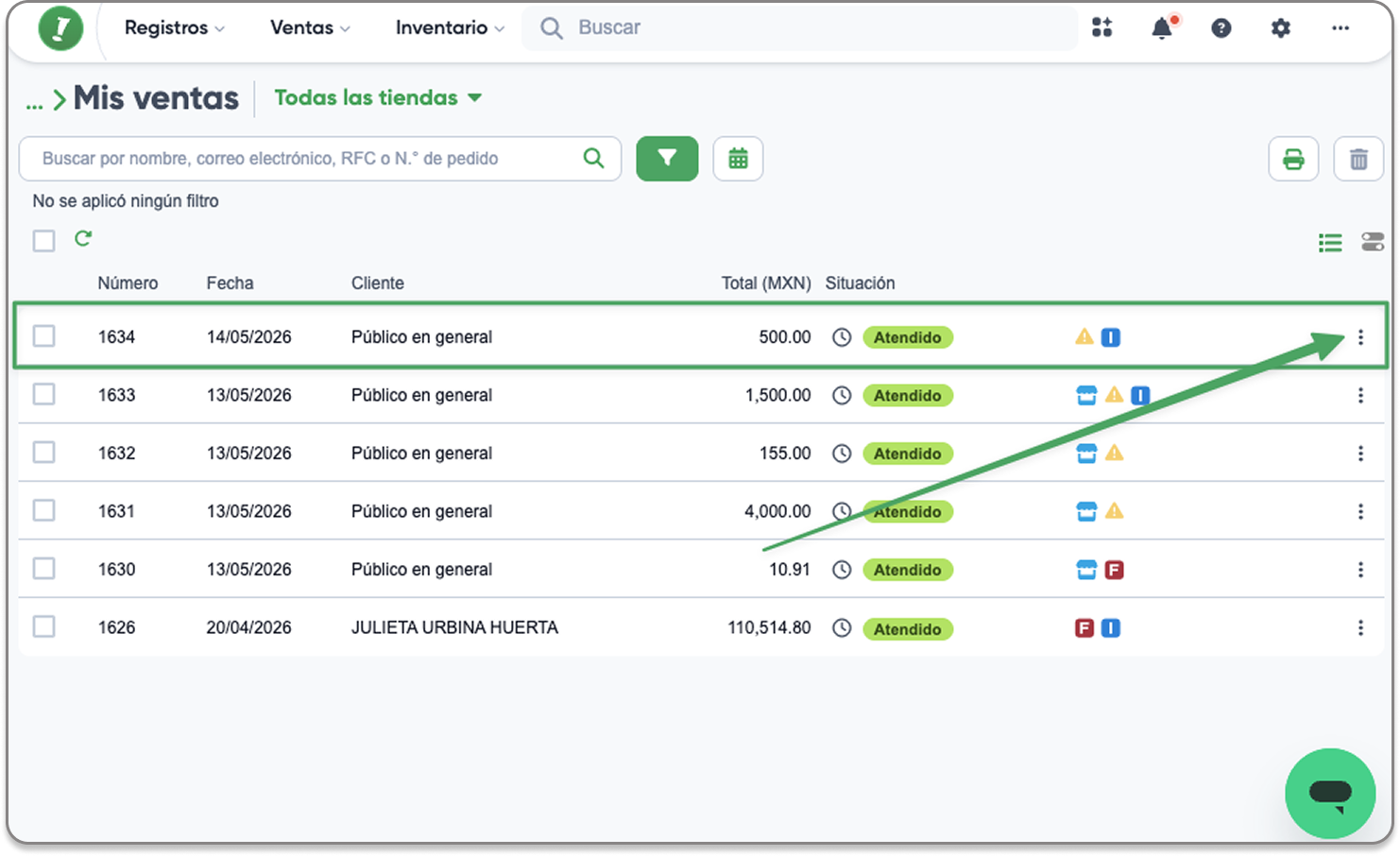The image size is (1400, 856).
Task: Open the calendar date filter button
Action: pyautogui.click(x=738, y=158)
